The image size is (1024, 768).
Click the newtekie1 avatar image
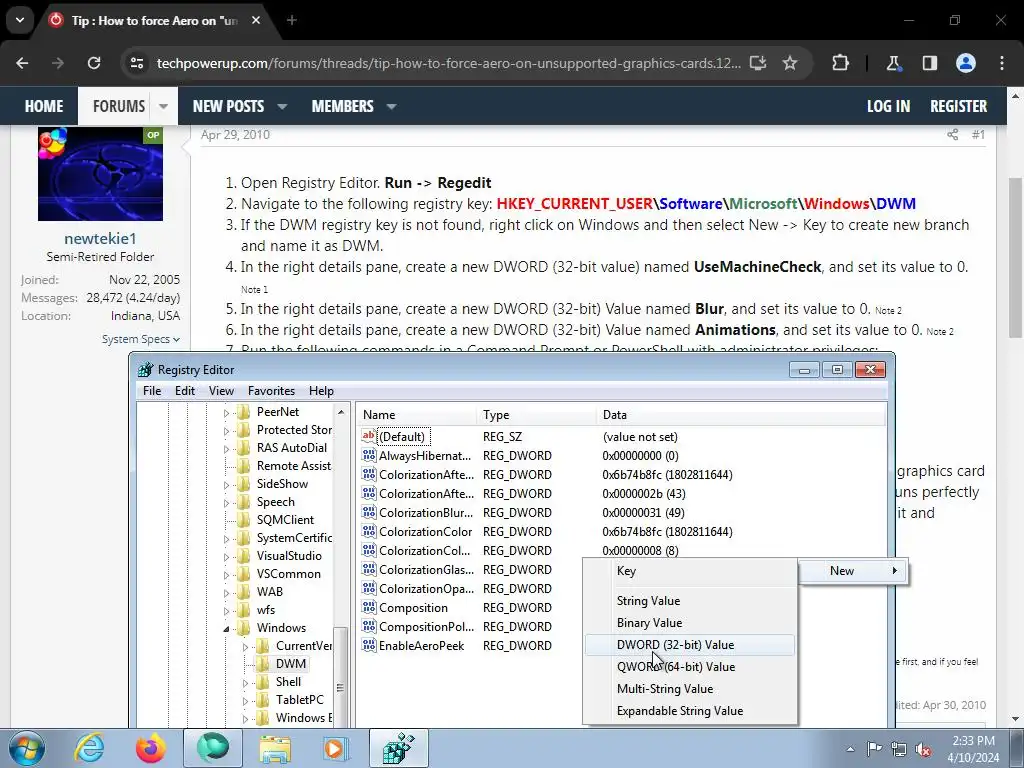101,174
